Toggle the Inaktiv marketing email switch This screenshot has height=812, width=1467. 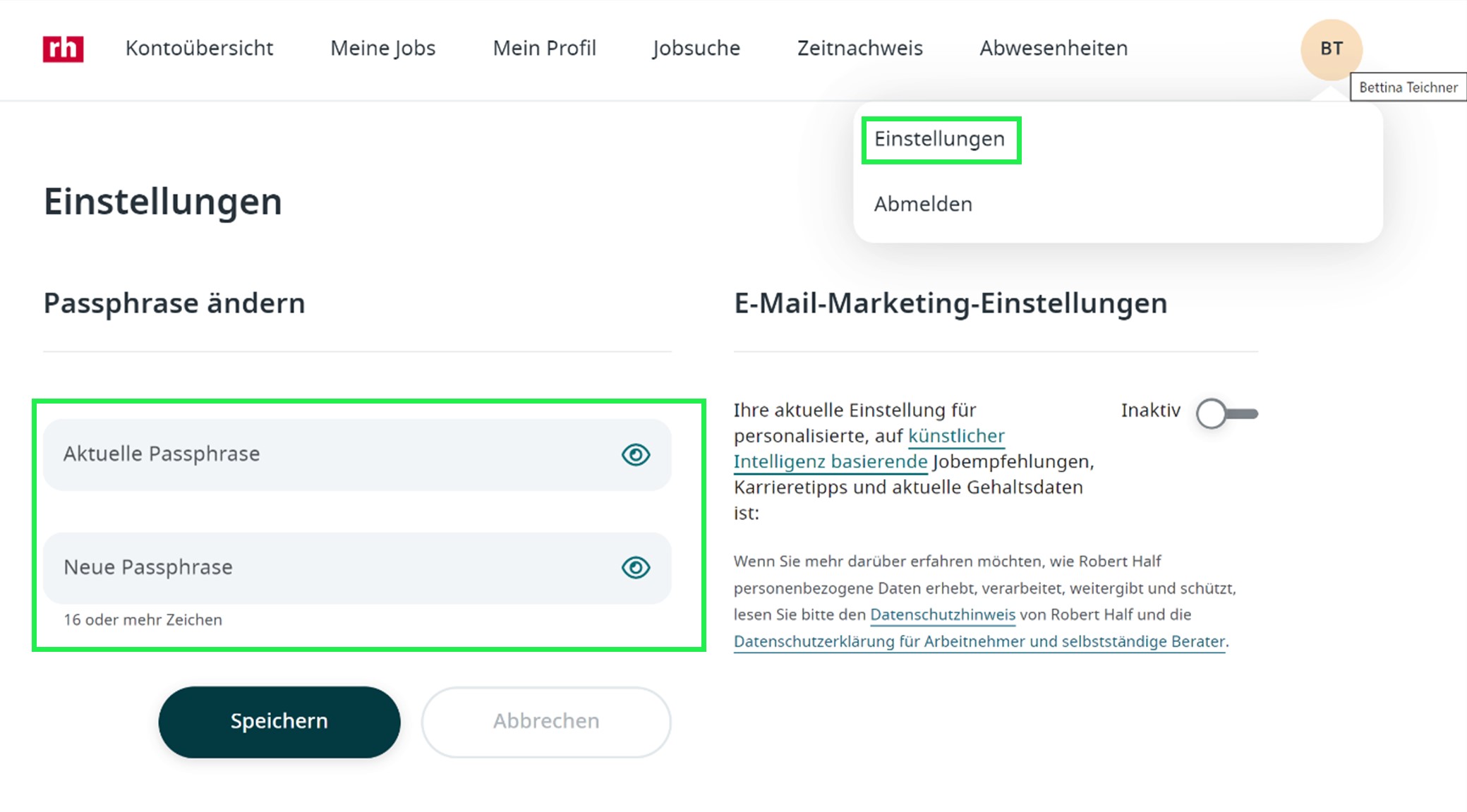1226,413
